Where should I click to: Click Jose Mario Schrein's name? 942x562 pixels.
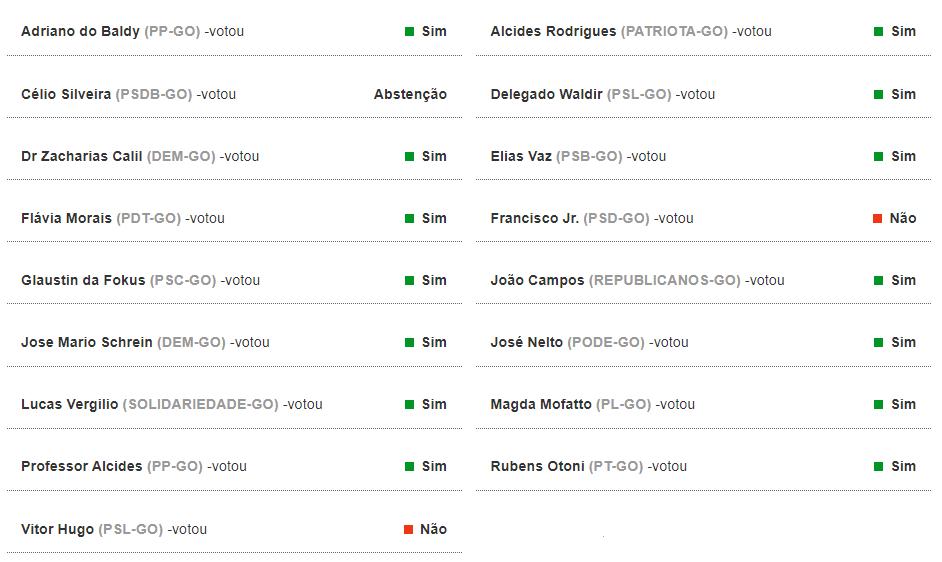pyautogui.click(x=87, y=342)
